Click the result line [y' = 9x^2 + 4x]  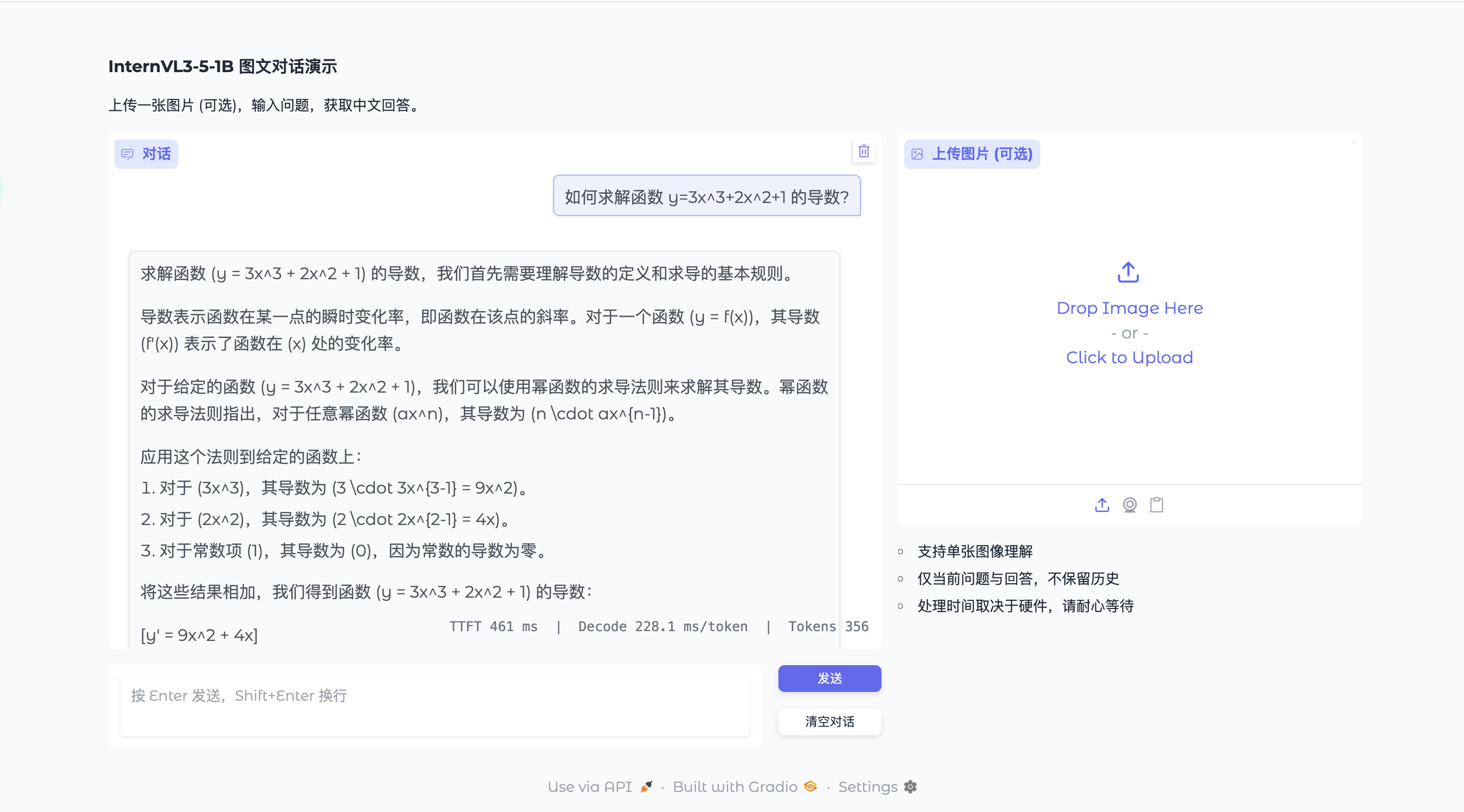tap(199, 635)
